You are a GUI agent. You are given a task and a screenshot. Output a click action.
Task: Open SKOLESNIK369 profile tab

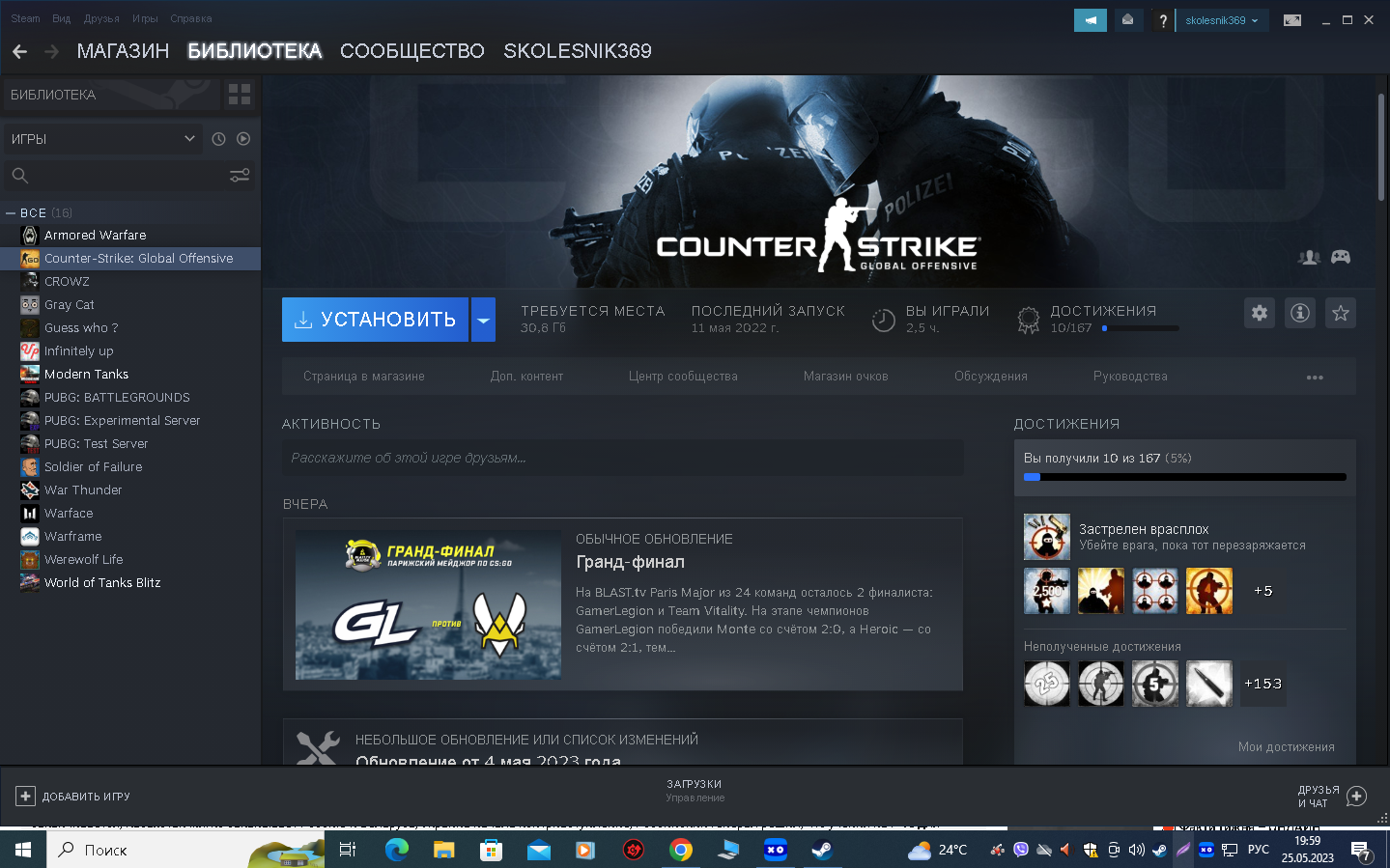click(x=578, y=51)
